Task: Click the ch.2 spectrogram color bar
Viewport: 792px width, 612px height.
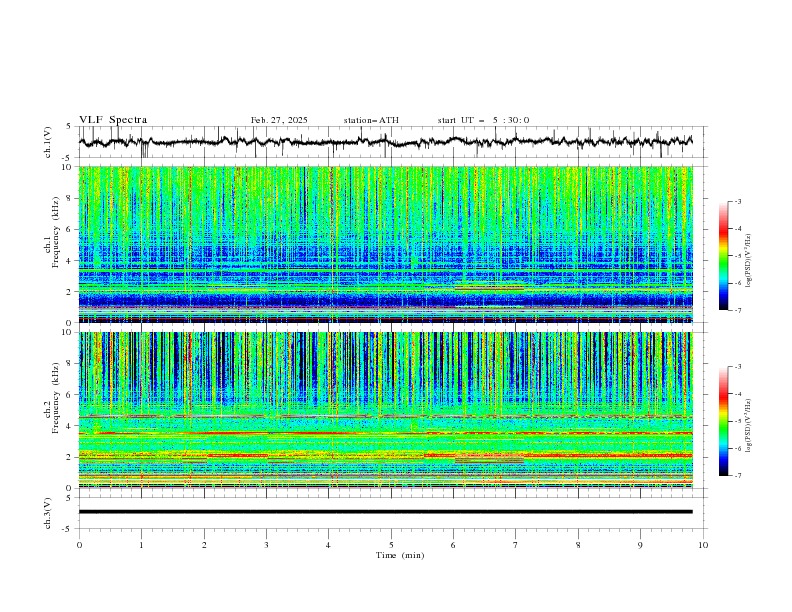Action: [723, 421]
